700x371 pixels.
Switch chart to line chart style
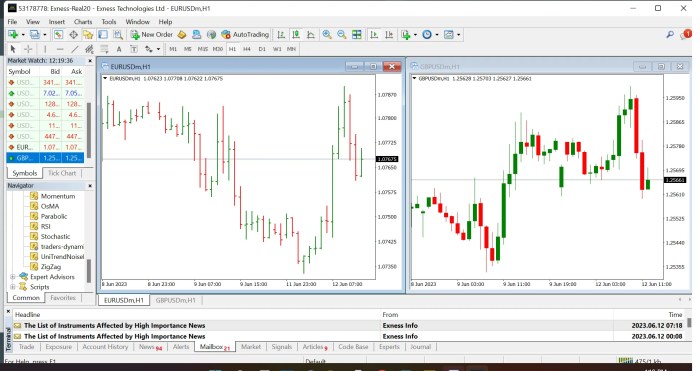(x=311, y=34)
